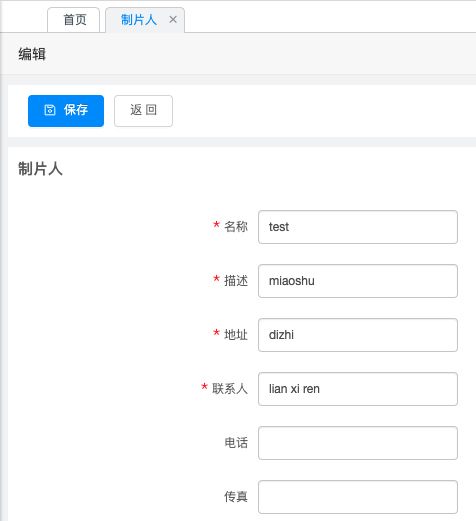Click into the 联系人 field with lian xi ren
476x521 pixels.
coord(358,389)
